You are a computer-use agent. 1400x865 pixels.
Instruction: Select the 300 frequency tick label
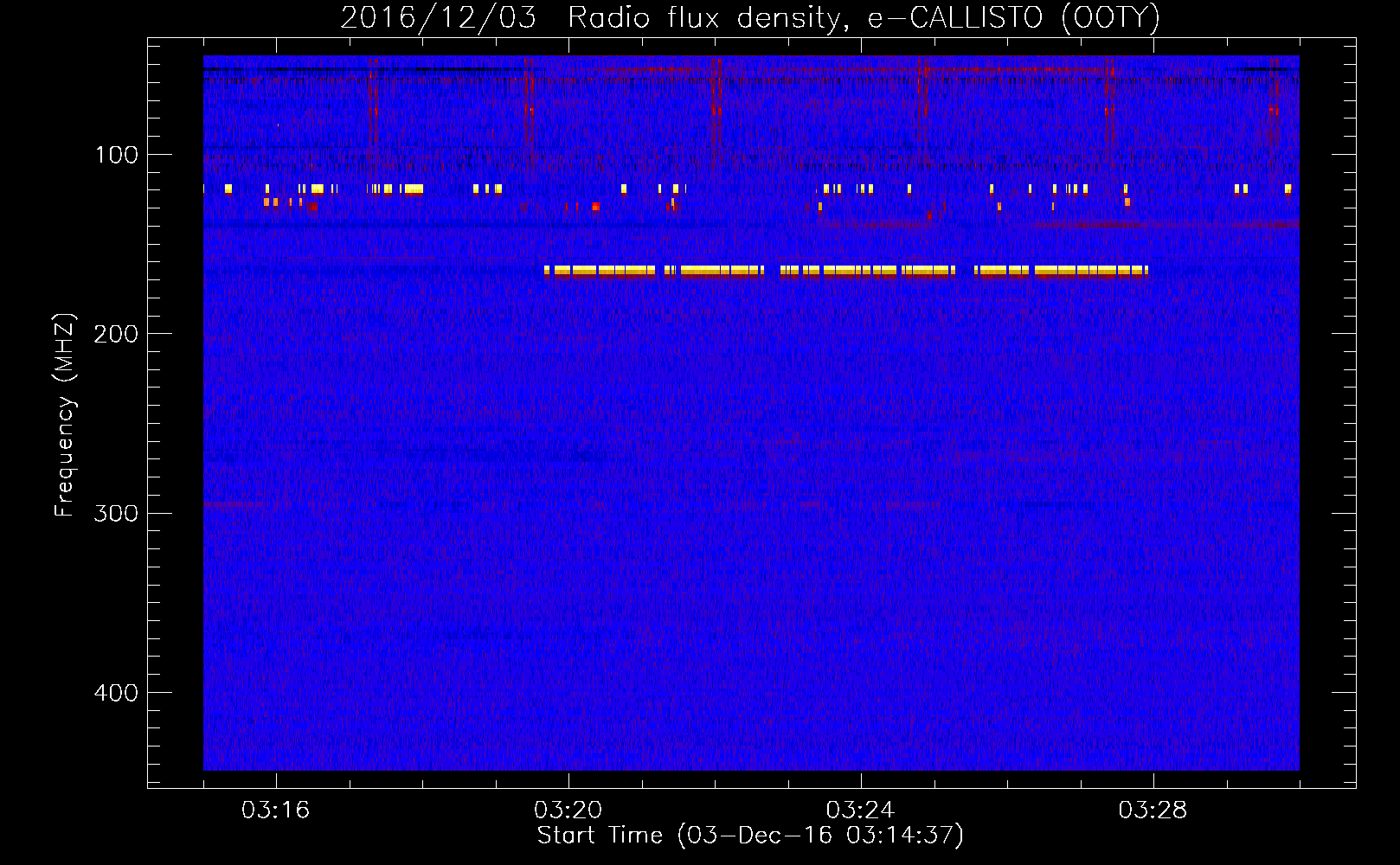pyautogui.click(x=116, y=513)
